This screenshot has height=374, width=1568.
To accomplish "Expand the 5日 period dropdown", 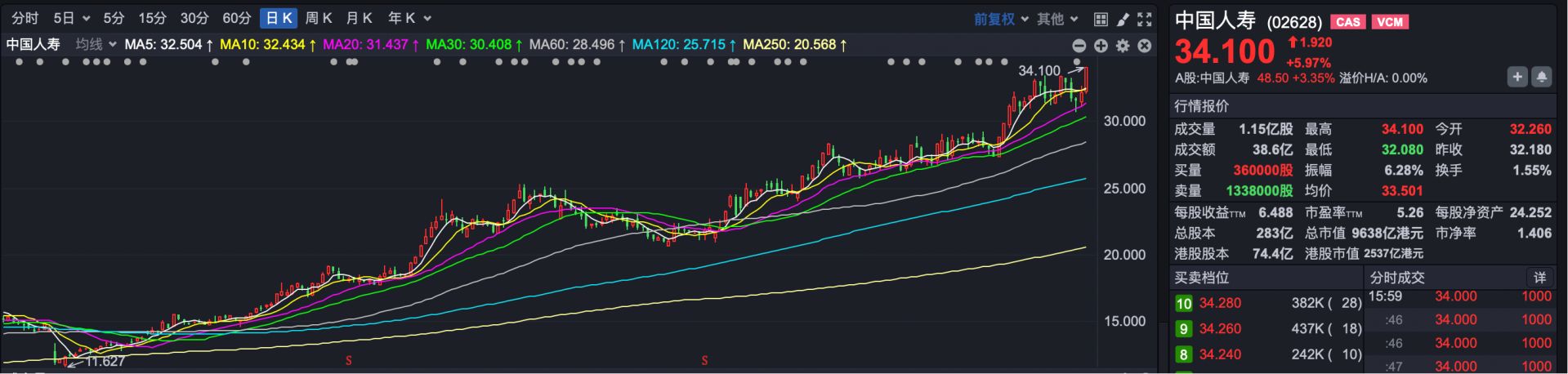I will (x=71, y=18).
